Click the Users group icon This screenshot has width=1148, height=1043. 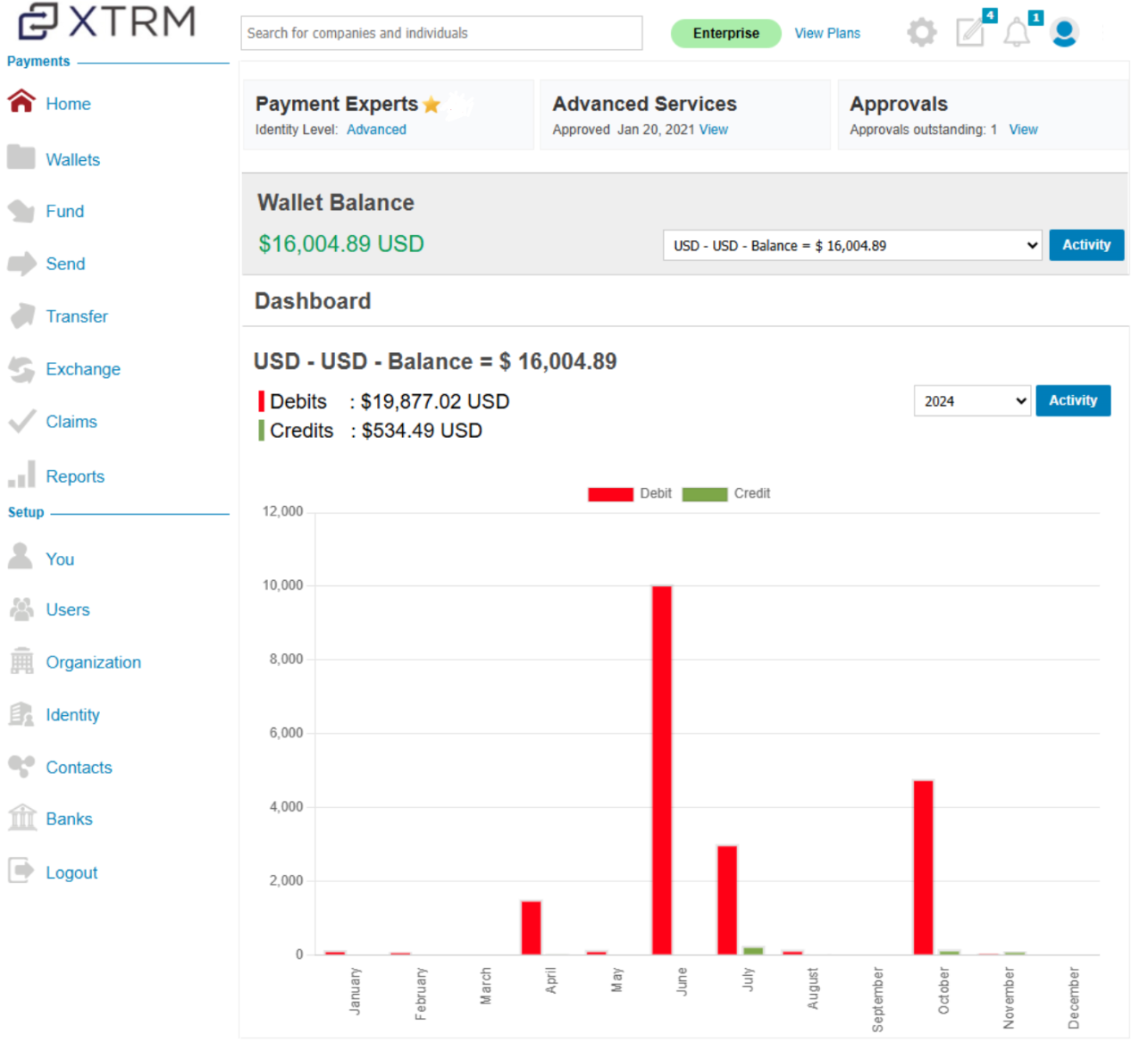pos(21,609)
